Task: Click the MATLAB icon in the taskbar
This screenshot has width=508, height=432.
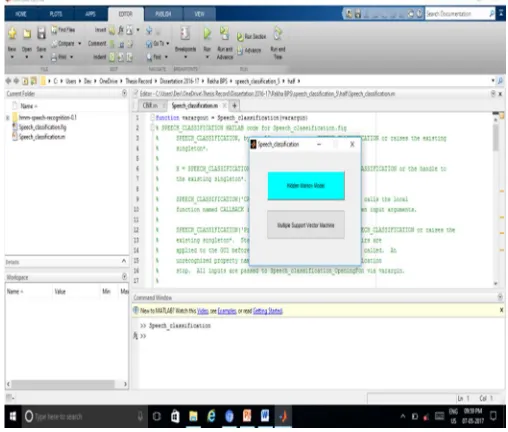Action: [x=283, y=416]
